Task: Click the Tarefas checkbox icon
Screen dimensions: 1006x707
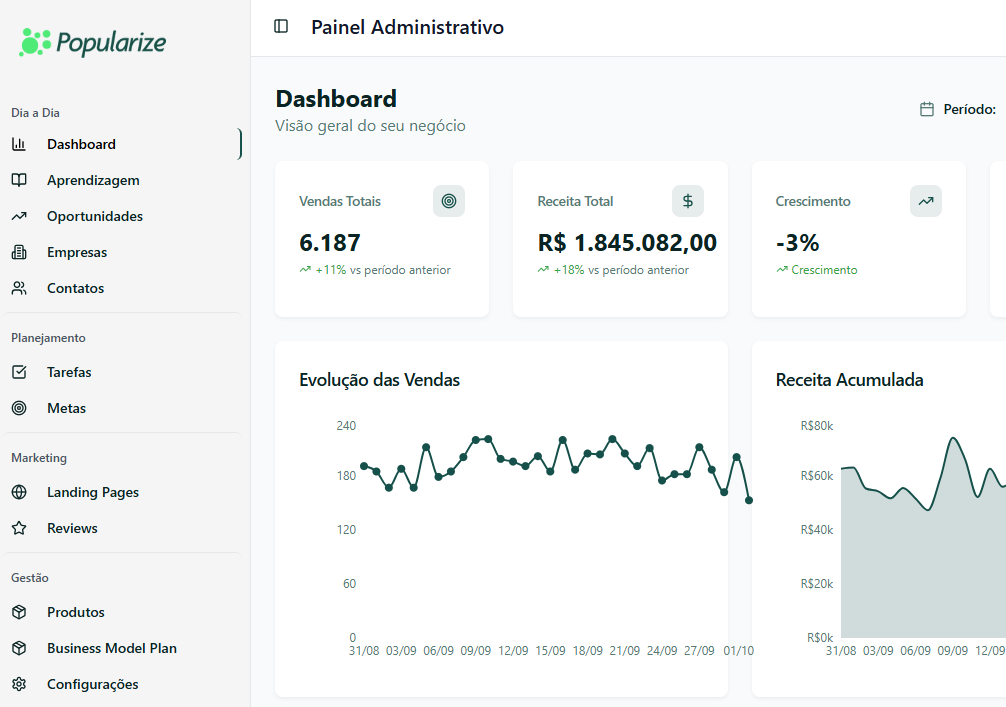Action: [x=22, y=371]
